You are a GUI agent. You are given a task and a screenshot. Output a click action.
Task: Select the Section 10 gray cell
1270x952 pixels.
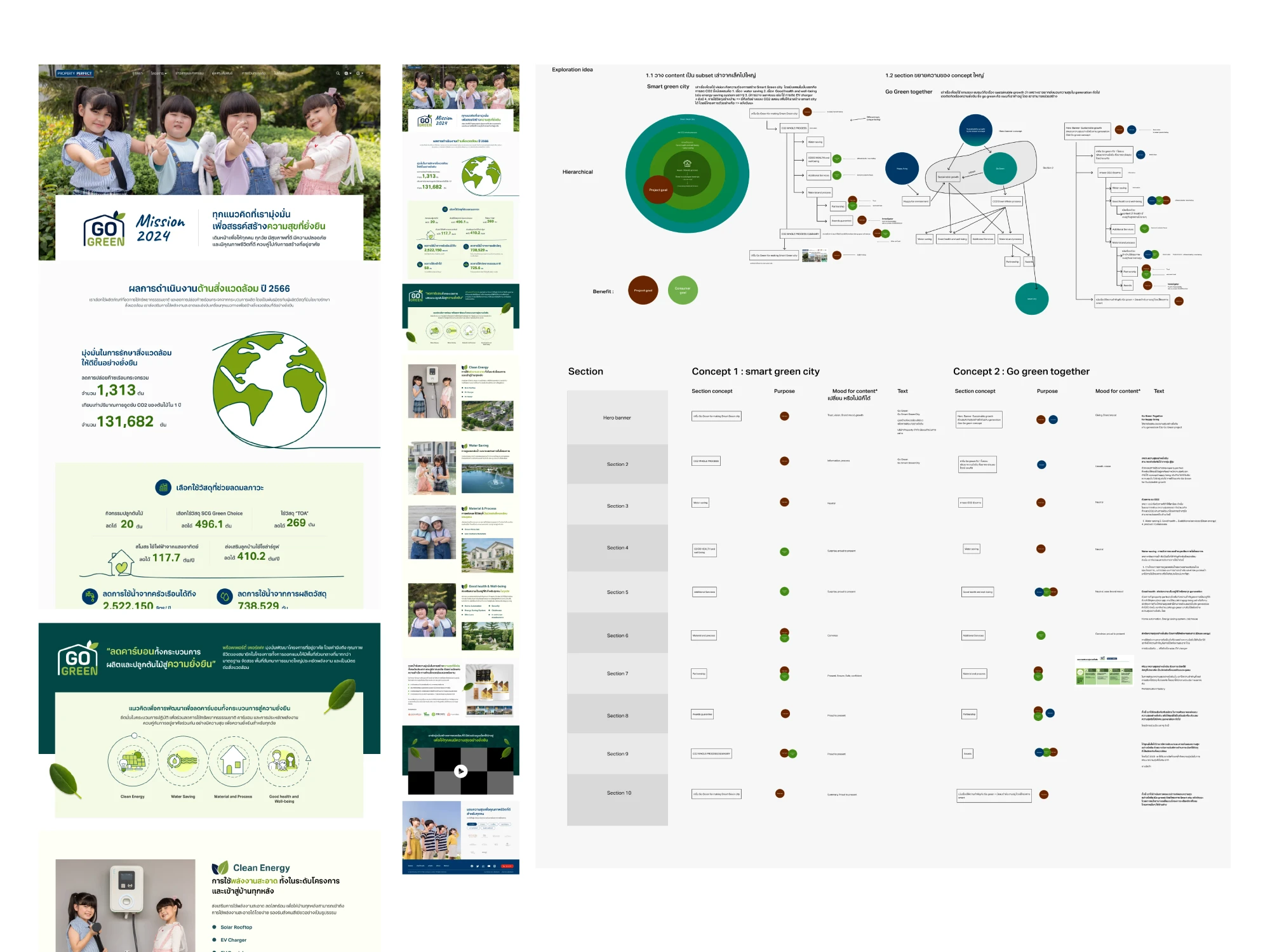(617, 799)
